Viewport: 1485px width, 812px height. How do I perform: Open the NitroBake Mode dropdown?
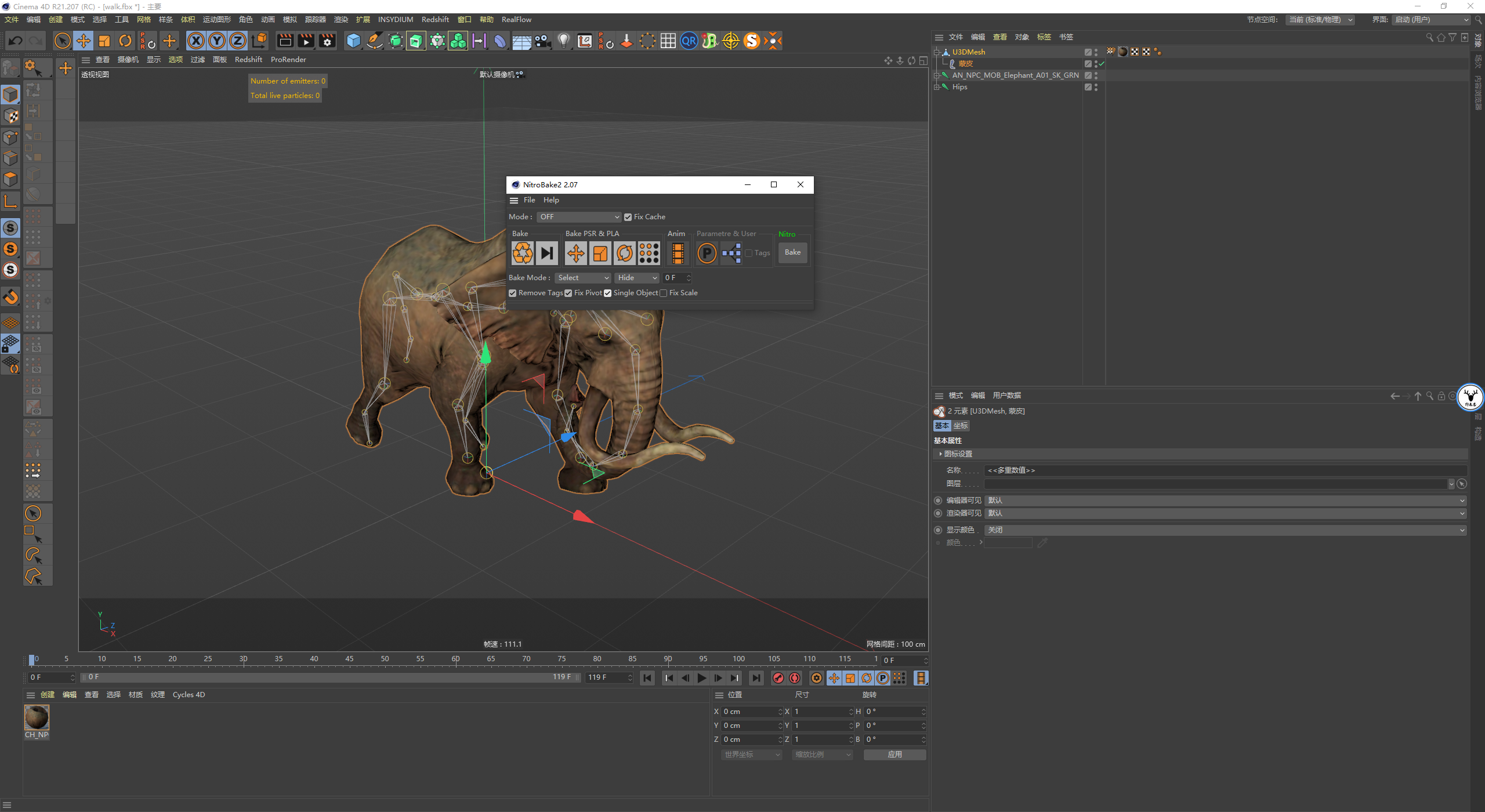[x=578, y=217]
